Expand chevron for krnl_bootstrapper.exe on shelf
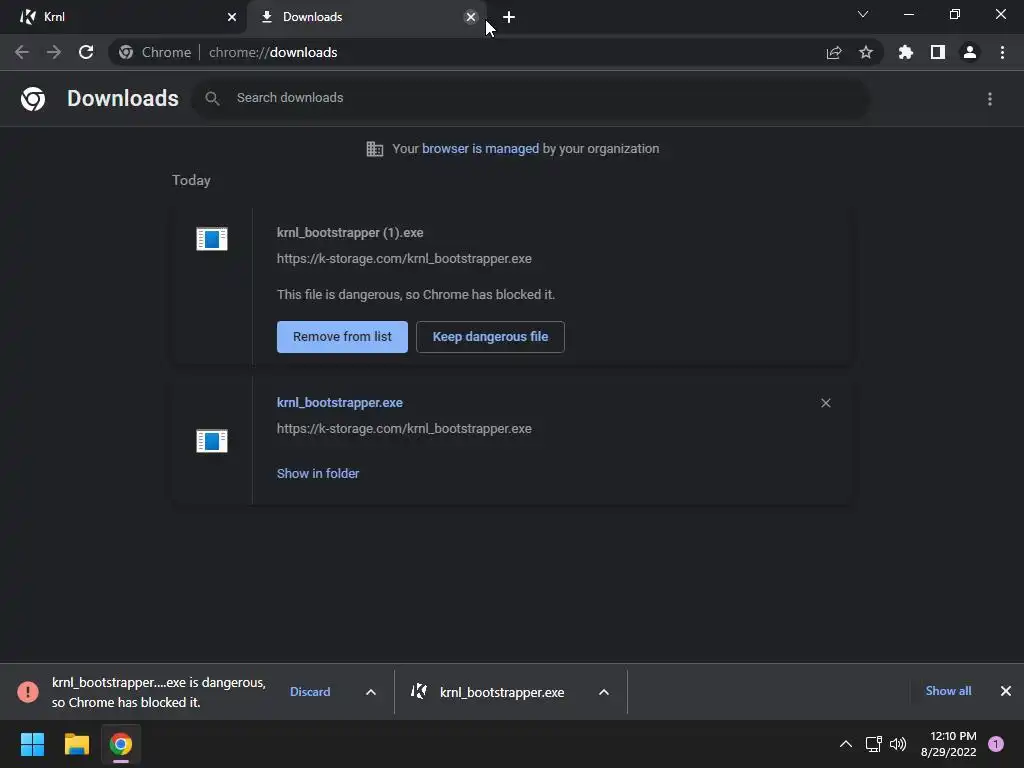 tap(604, 692)
